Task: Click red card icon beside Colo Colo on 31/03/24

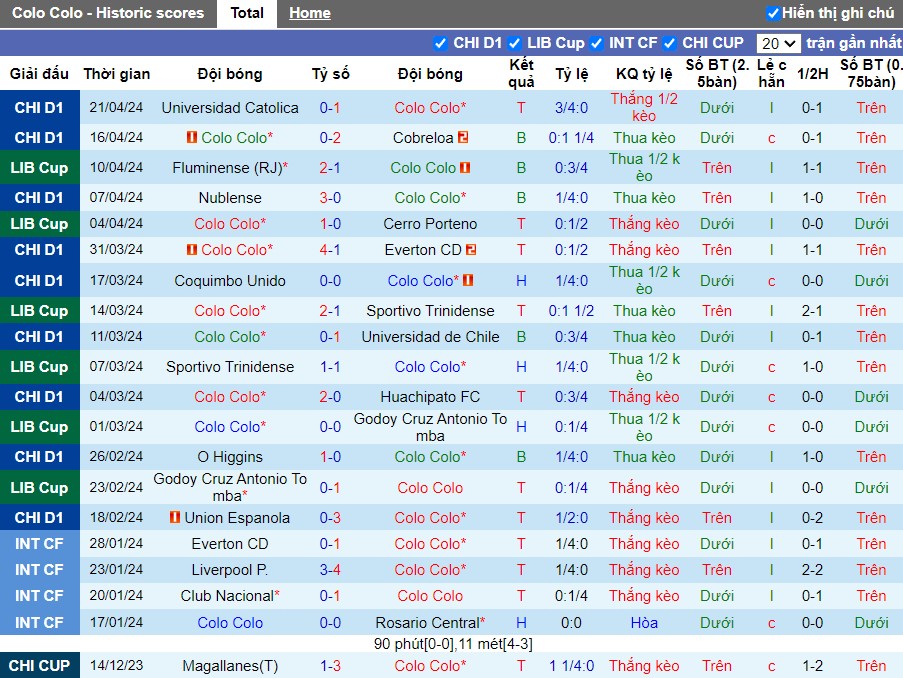Action: 192,249
